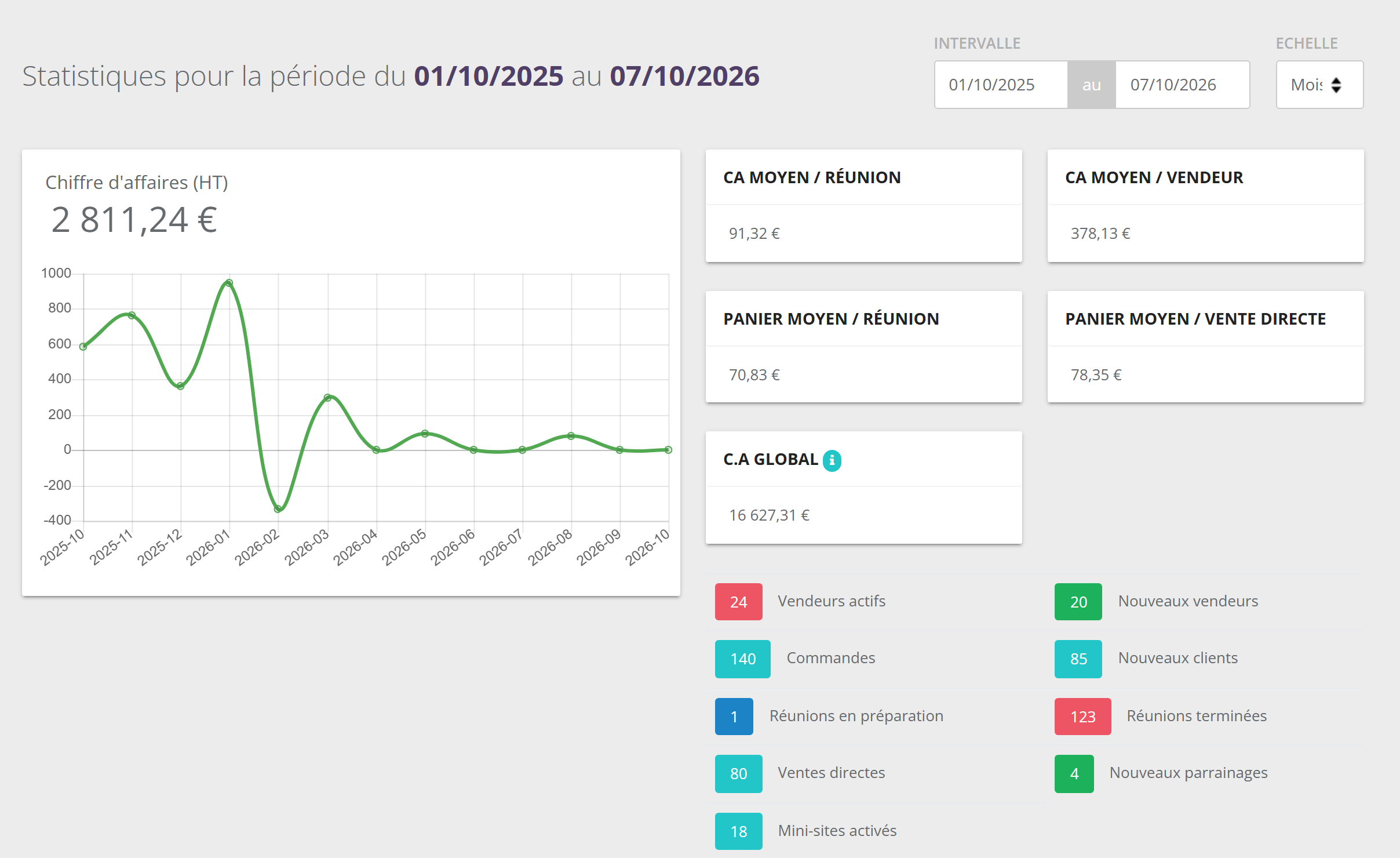The width and height of the screenshot is (1400, 858).
Task: Click the Nouveaux clients label
Action: (x=1178, y=658)
